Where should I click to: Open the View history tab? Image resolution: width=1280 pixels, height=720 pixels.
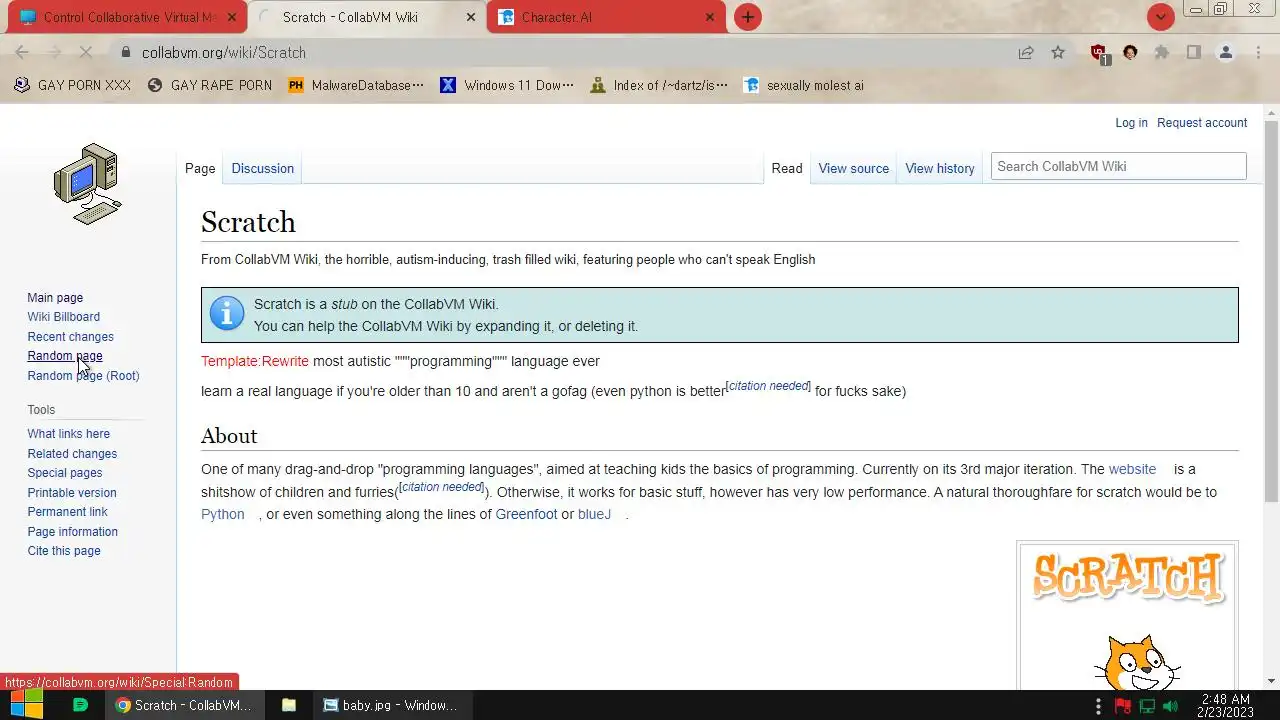(x=940, y=168)
